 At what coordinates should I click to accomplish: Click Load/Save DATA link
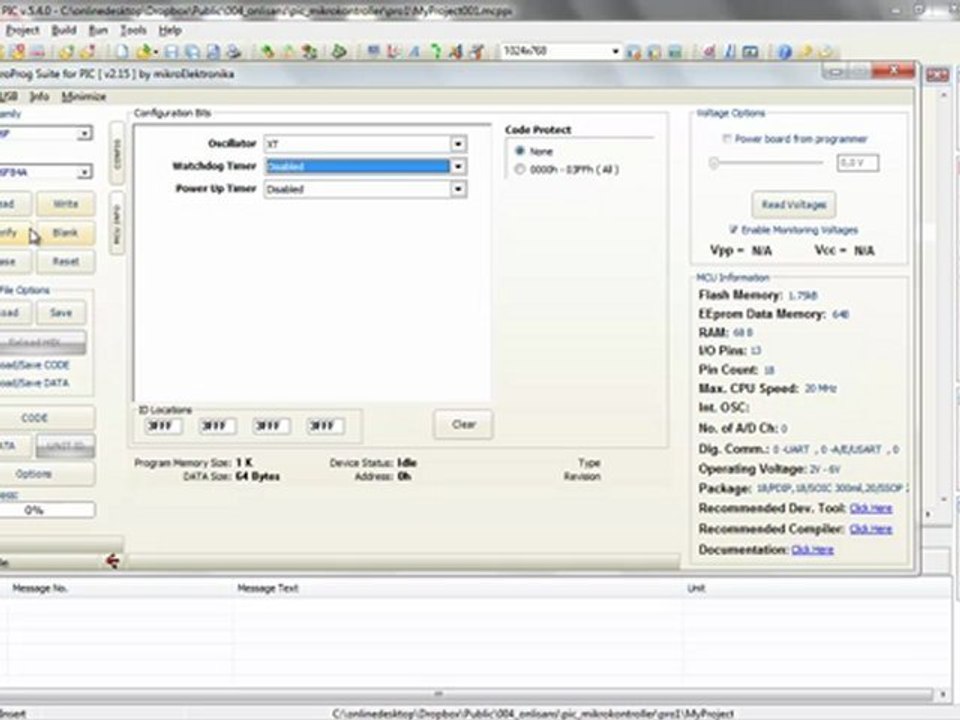(34, 383)
